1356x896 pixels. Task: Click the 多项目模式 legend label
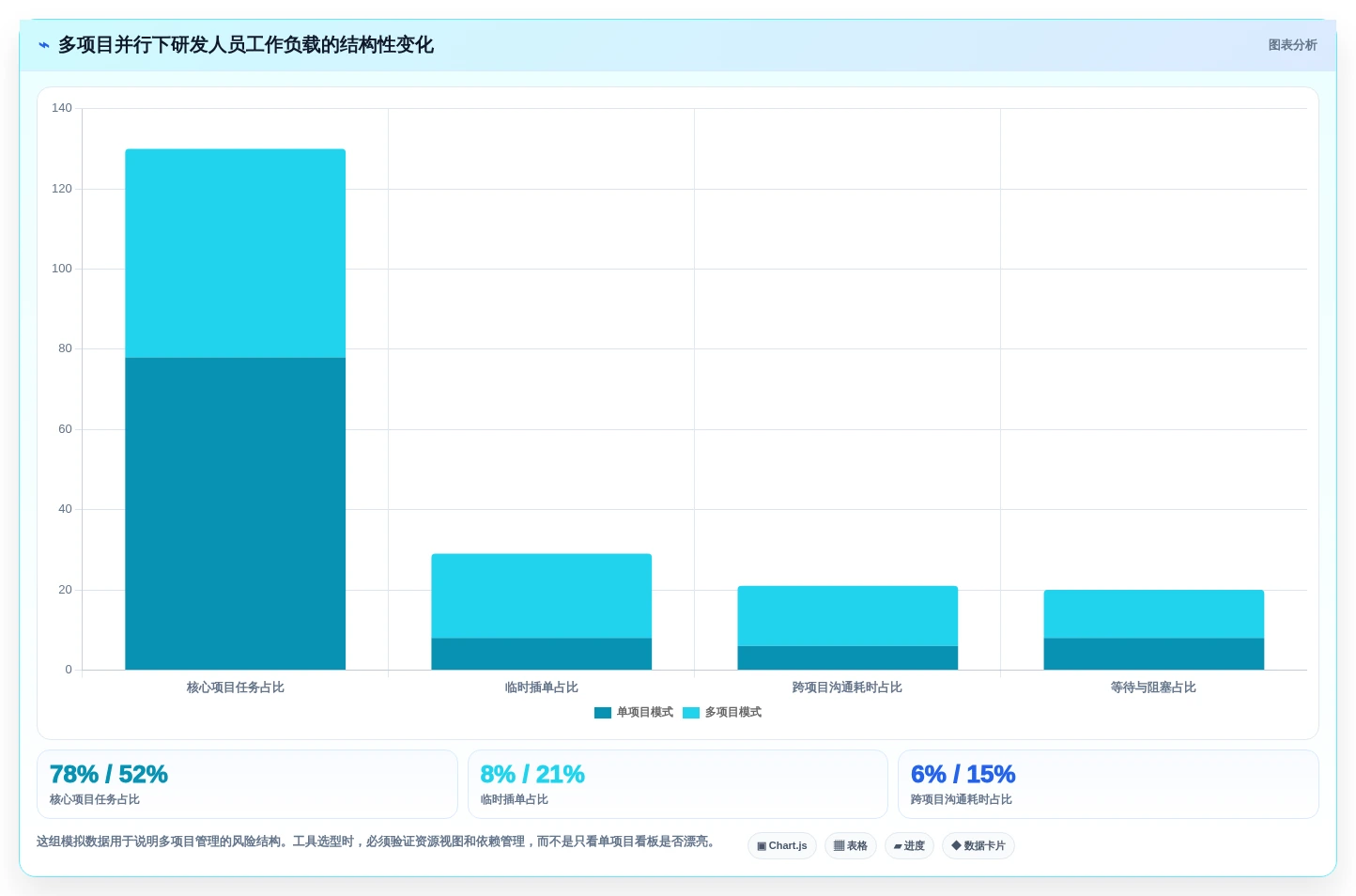[x=733, y=713]
